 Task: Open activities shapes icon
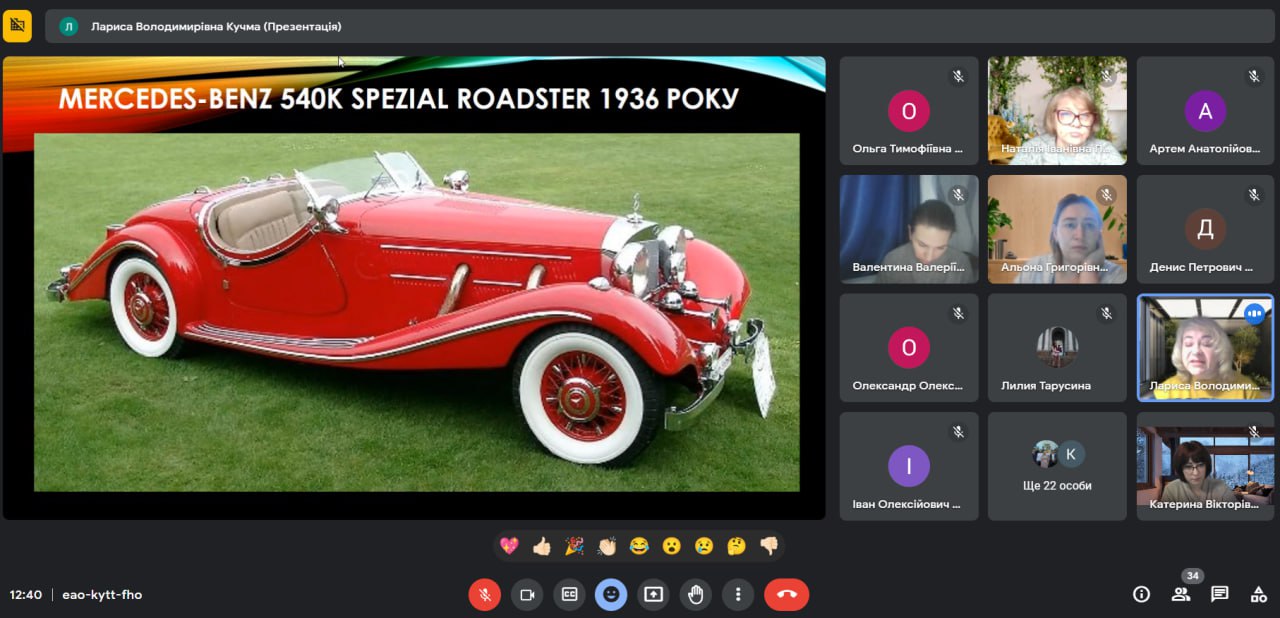(x=1258, y=594)
